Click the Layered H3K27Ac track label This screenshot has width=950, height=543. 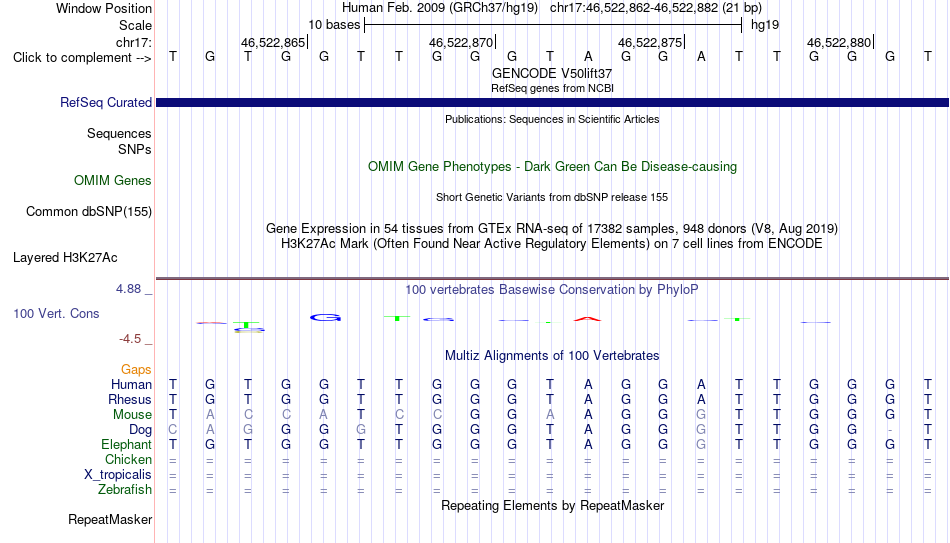[x=65, y=258]
